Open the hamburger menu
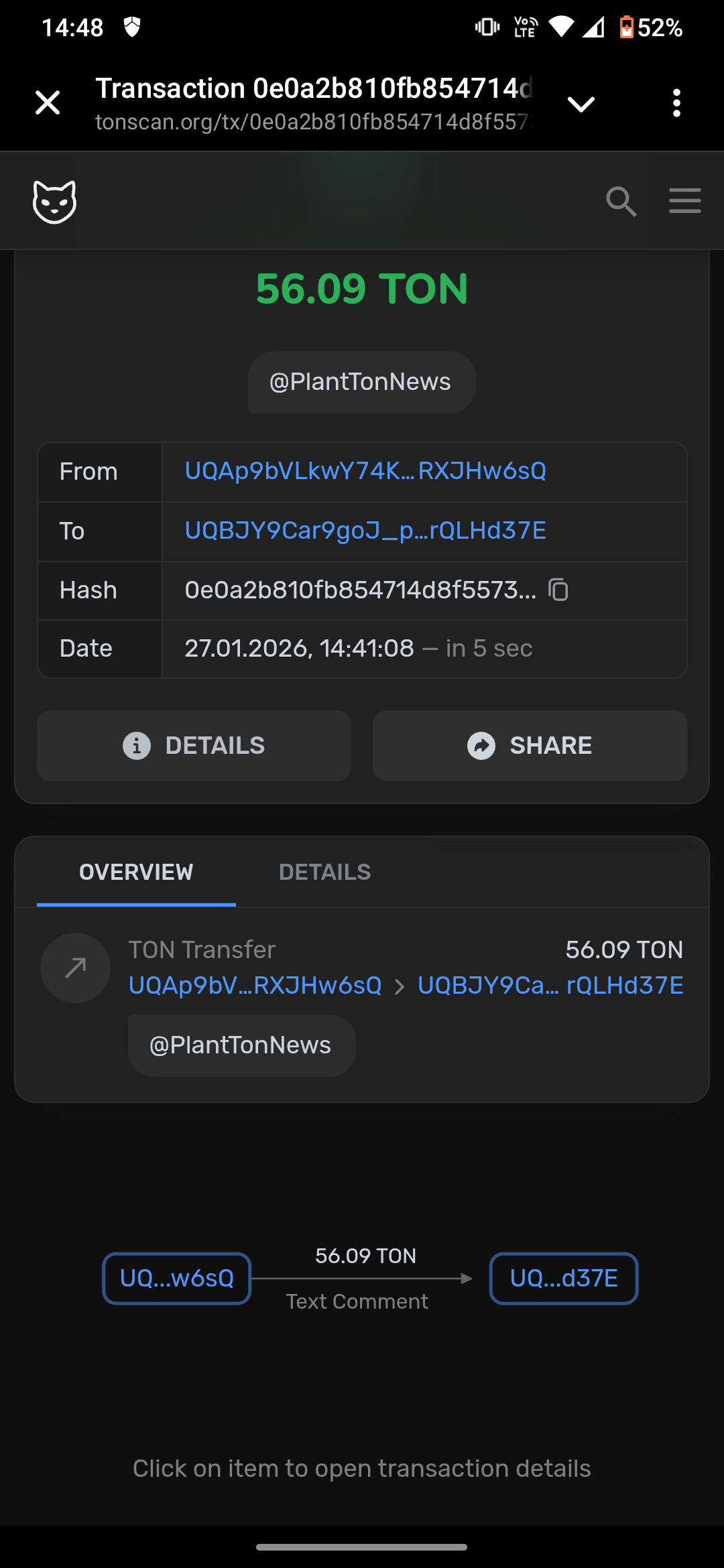 pos(684,201)
